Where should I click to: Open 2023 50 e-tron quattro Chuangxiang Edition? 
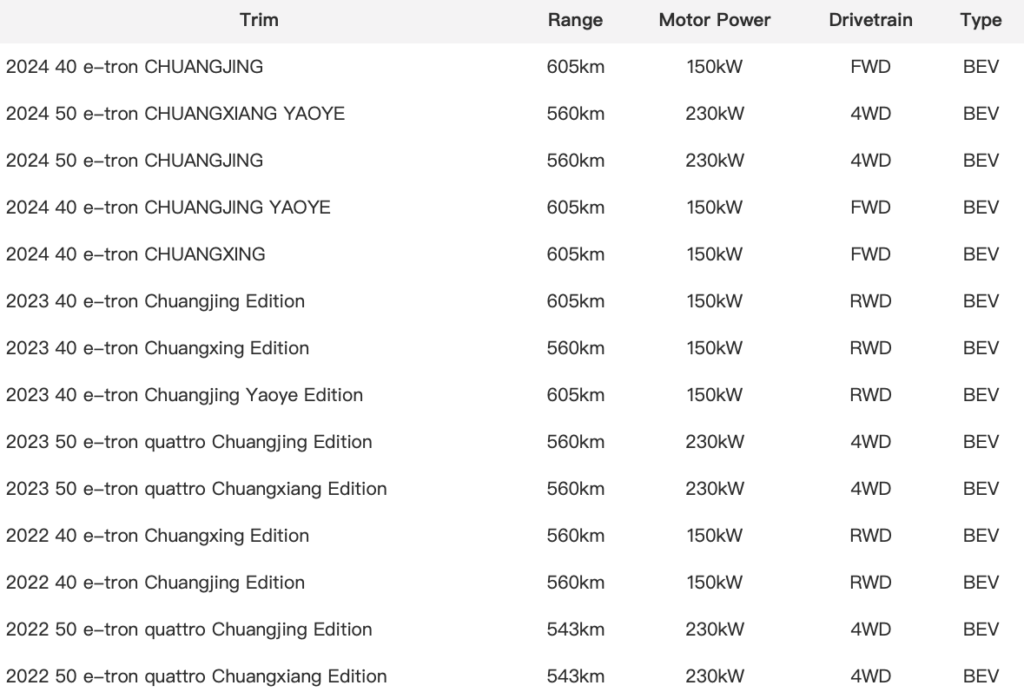(x=196, y=489)
